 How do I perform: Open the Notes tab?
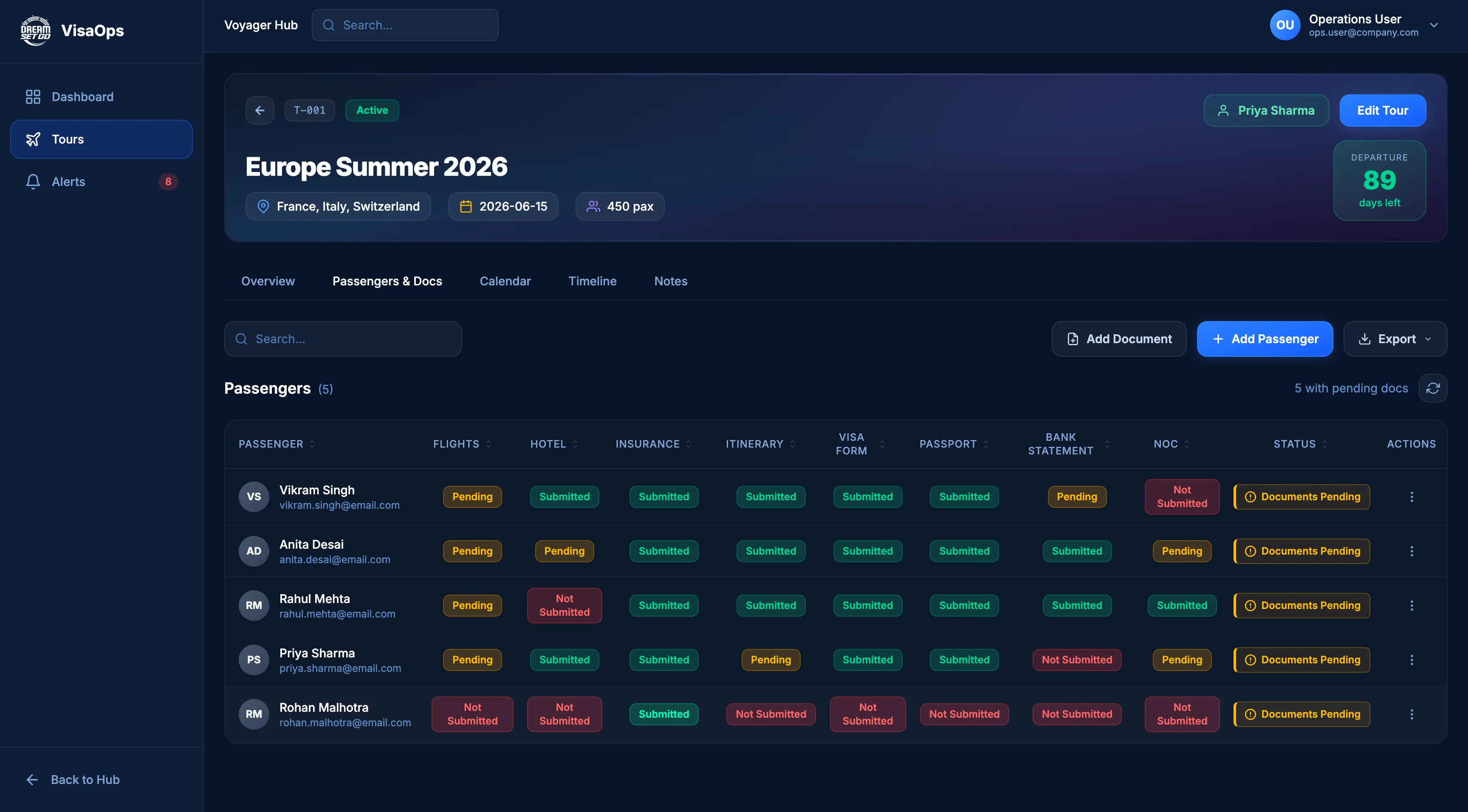point(671,281)
